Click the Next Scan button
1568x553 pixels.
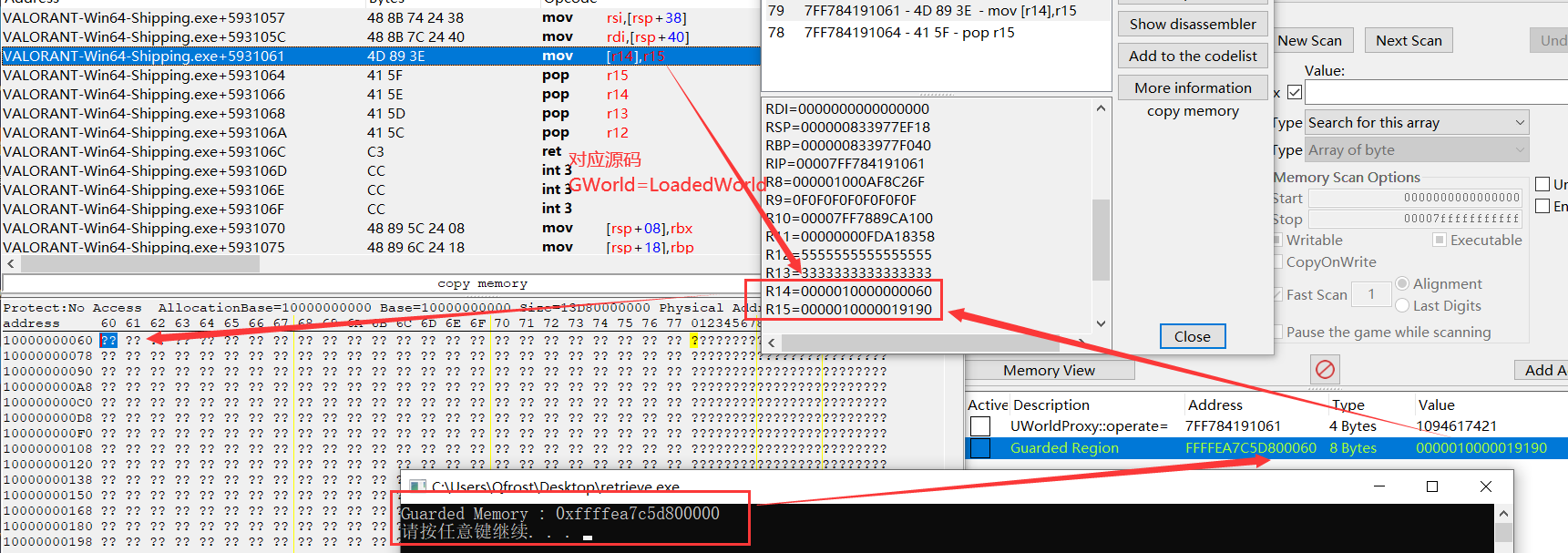tap(1409, 40)
